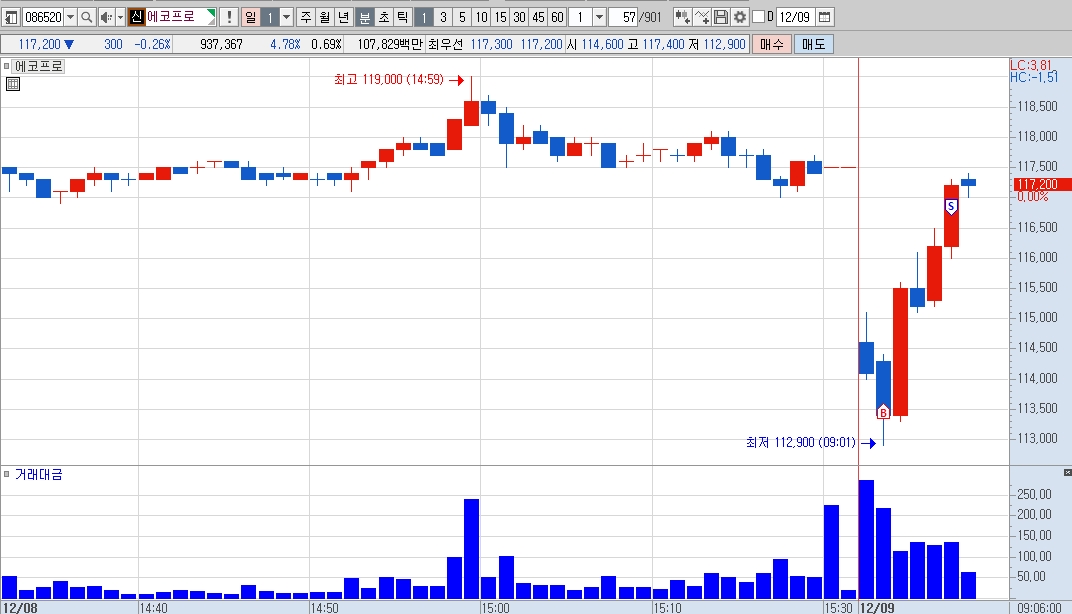Select the 30 minute interval
The image size is (1072, 614).
520,17
